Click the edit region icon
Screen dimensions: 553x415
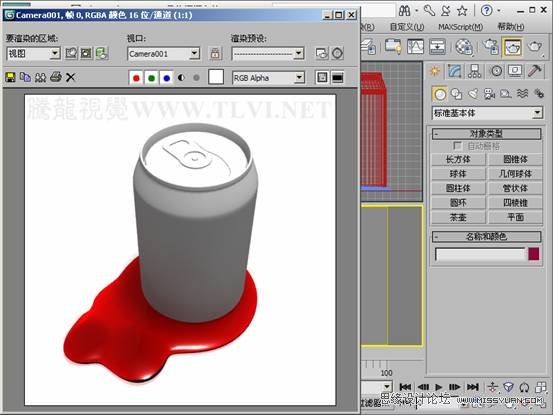[x=71, y=53]
